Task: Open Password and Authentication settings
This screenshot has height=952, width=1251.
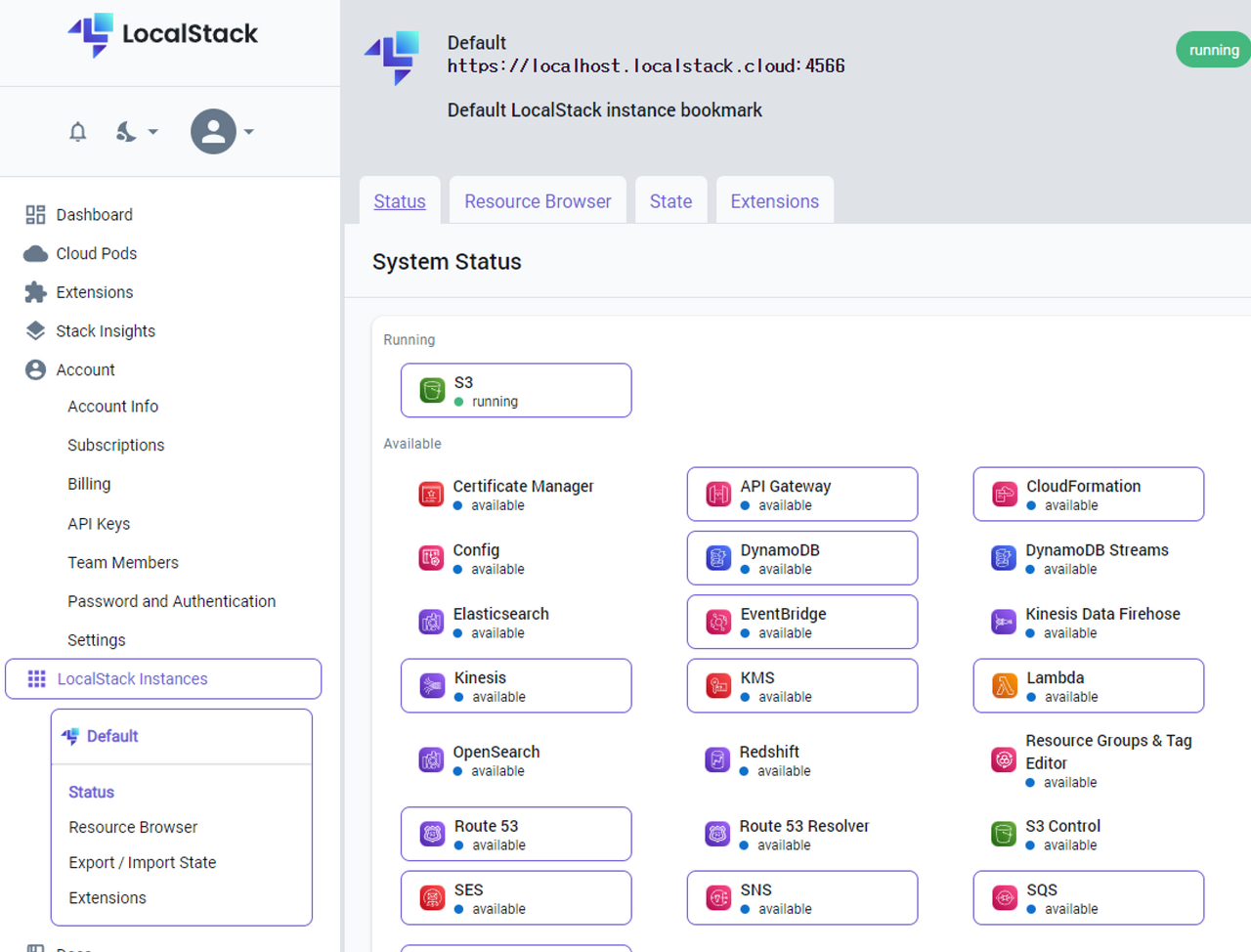Action: coord(171,601)
